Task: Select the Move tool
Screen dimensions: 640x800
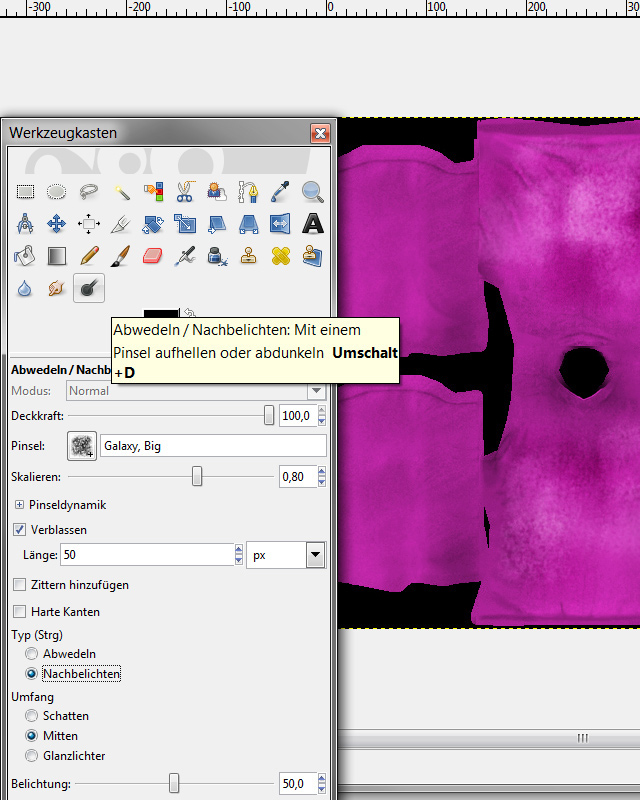Action: point(57,224)
